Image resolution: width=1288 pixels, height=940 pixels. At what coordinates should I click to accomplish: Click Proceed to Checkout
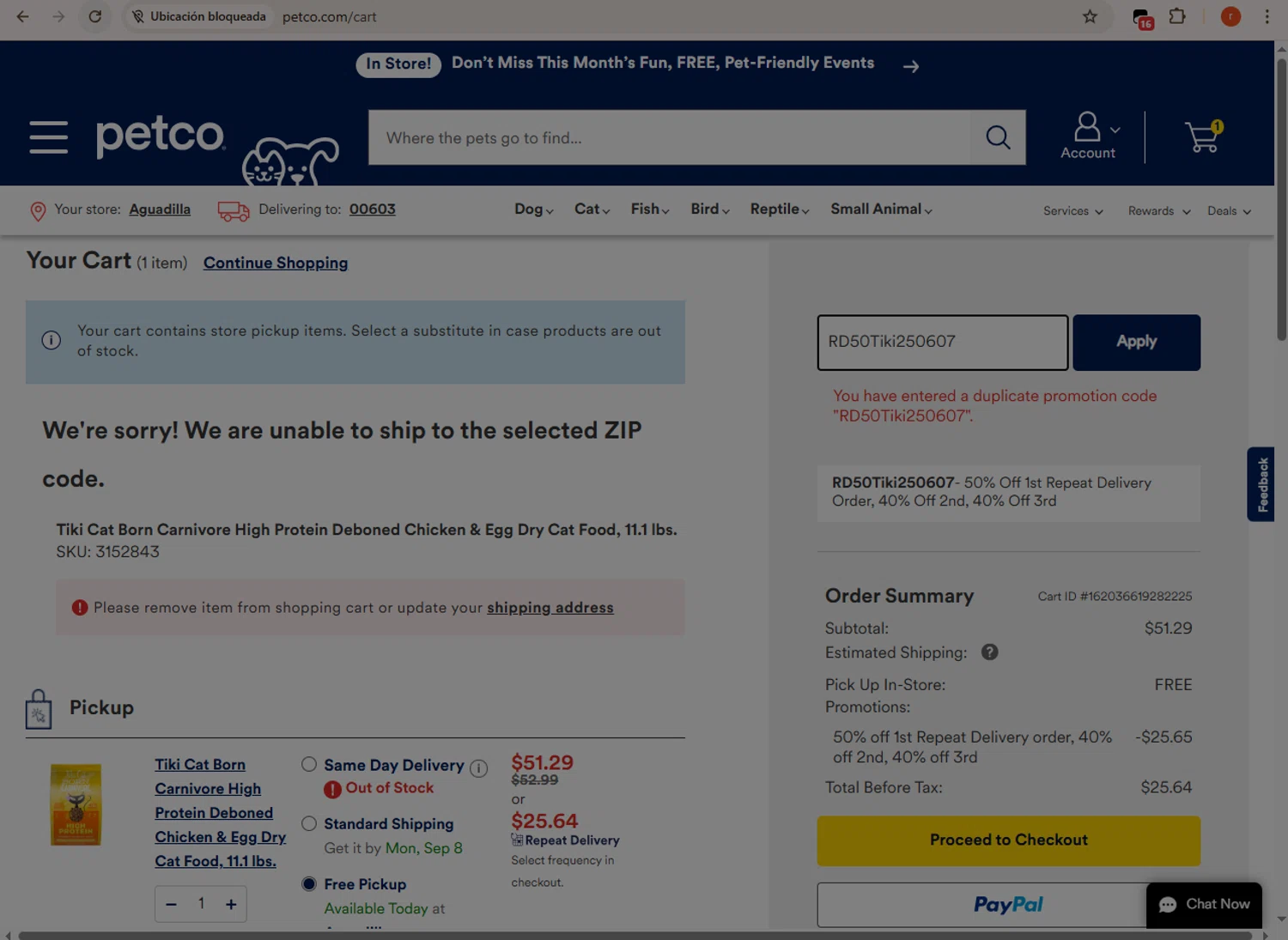1009,840
